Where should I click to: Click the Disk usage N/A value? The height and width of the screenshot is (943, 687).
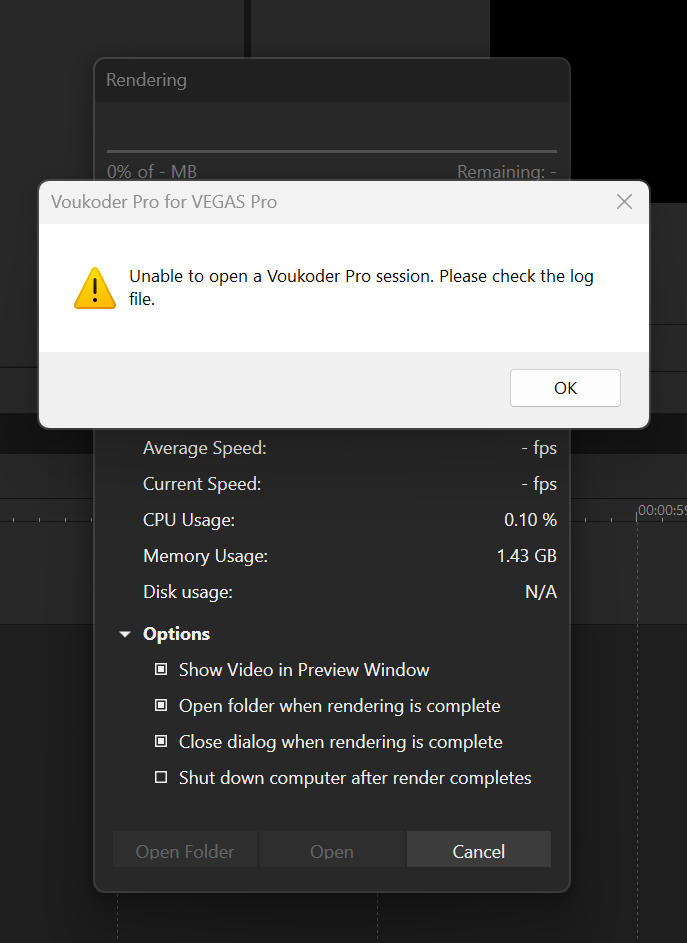tap(541, 592)
